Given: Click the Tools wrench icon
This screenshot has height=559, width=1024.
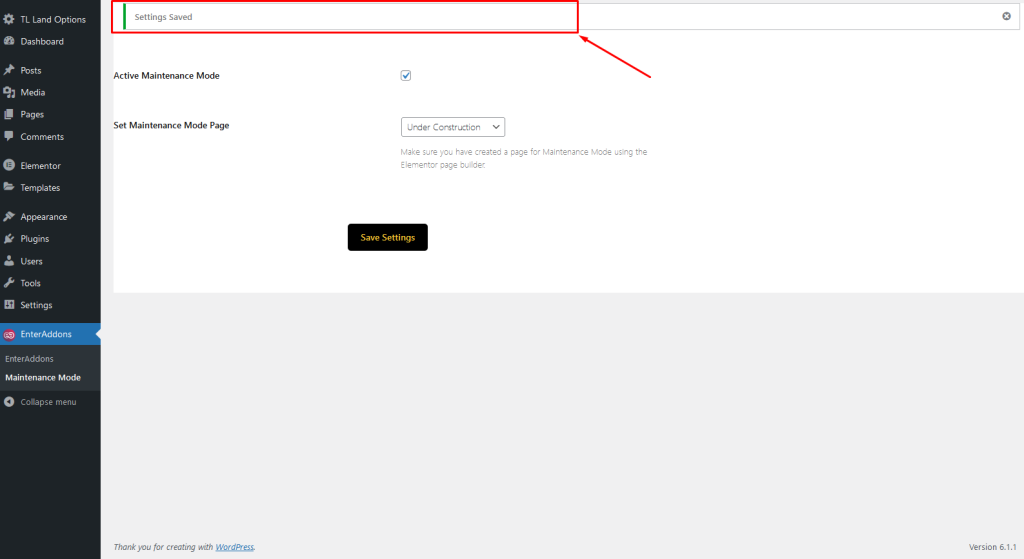Looking at the screenshot, I should [9, 283].
